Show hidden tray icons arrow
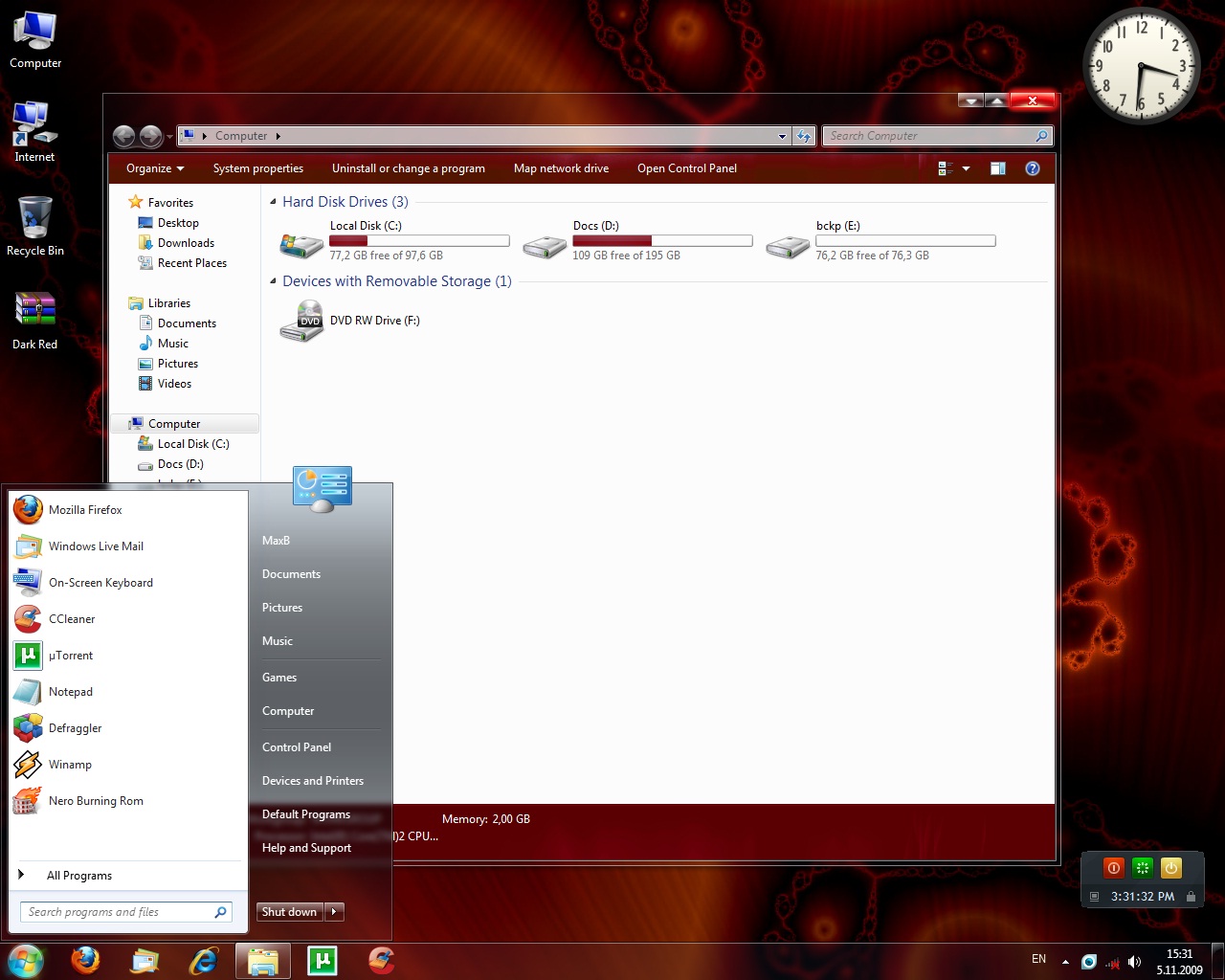 [x=1065, y=962]
